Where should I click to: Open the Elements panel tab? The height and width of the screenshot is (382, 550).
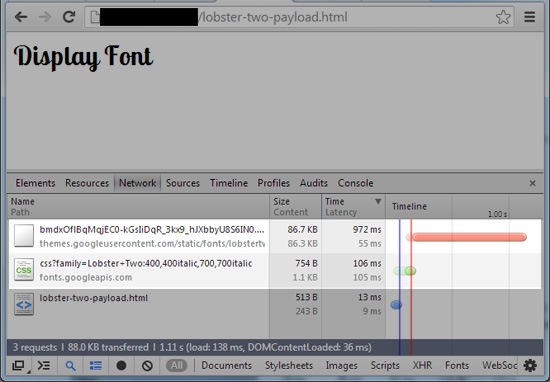click(35, 183)
